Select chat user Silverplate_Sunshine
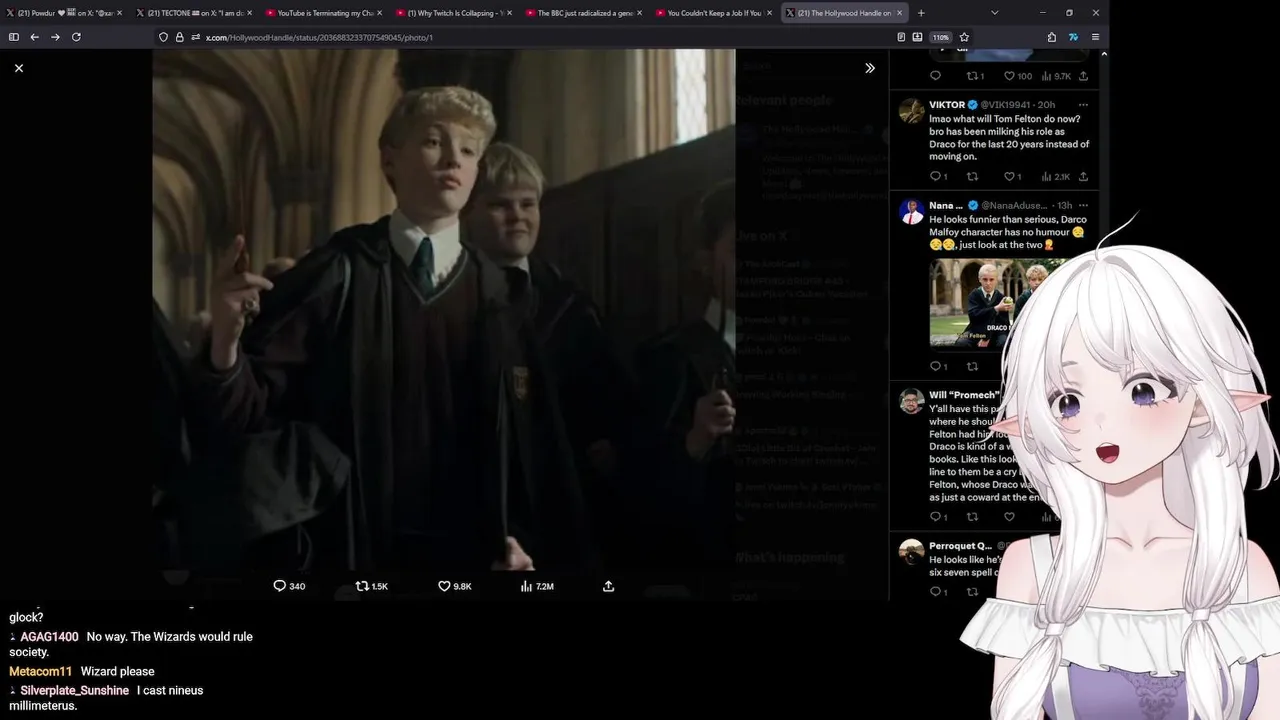Image resolution: width=1280 pixels, height=720 pixels. [75, 691]
